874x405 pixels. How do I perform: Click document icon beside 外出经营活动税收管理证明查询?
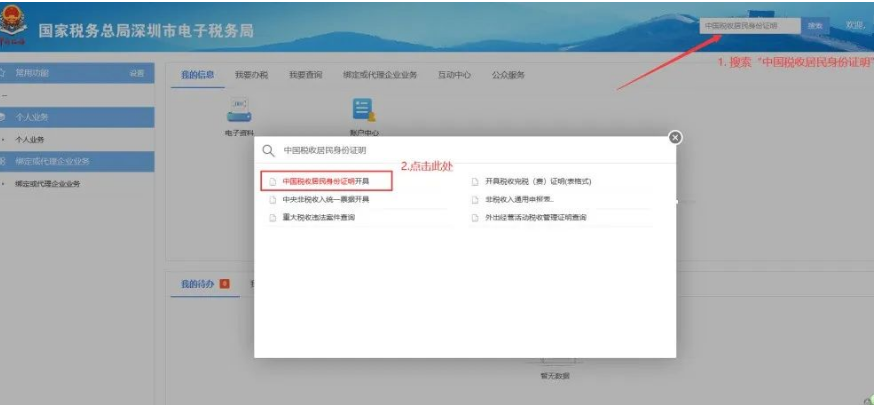475,218
